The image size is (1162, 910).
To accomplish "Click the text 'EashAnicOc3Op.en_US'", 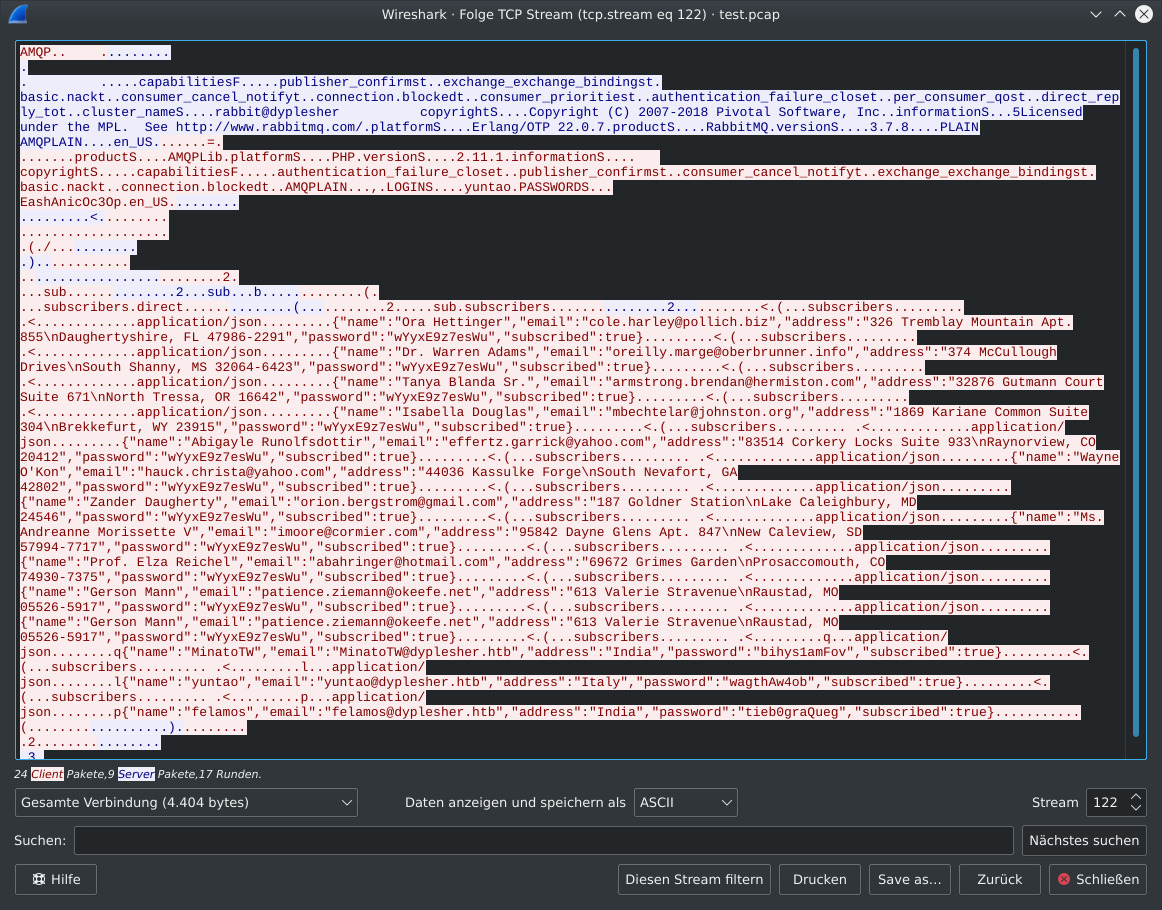I will click(94, 202).
